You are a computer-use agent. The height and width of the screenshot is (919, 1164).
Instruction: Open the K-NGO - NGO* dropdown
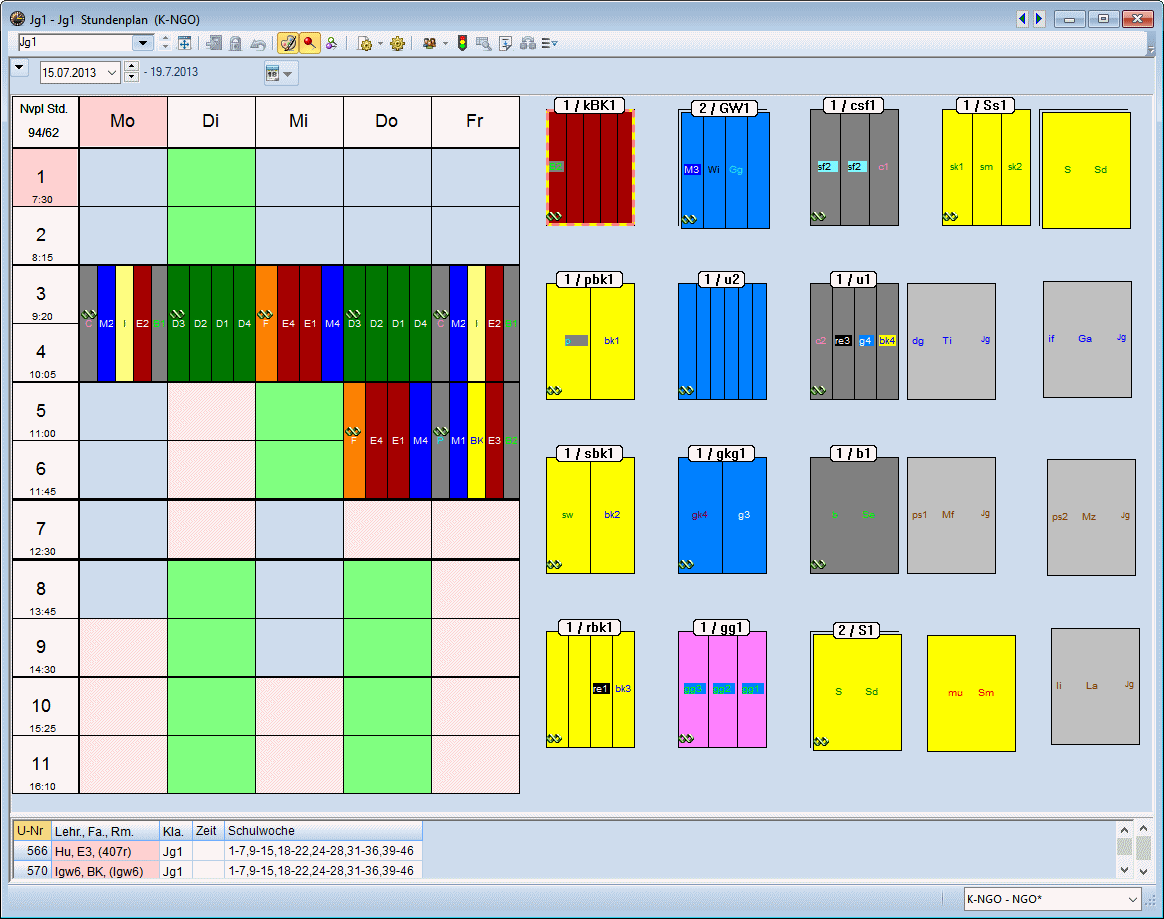tap(1130, 899)
